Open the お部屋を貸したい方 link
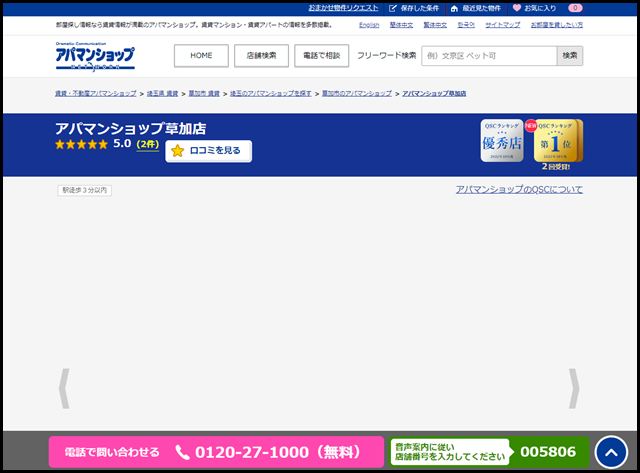 [557, 25]
